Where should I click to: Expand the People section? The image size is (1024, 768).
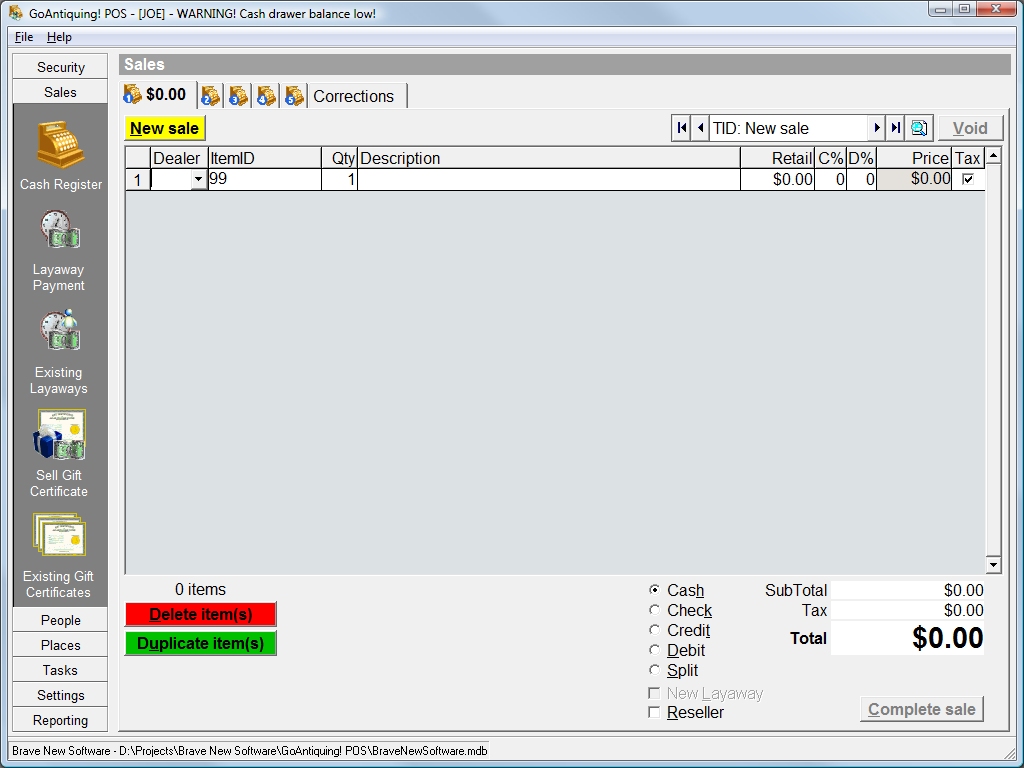click(60, 620)
